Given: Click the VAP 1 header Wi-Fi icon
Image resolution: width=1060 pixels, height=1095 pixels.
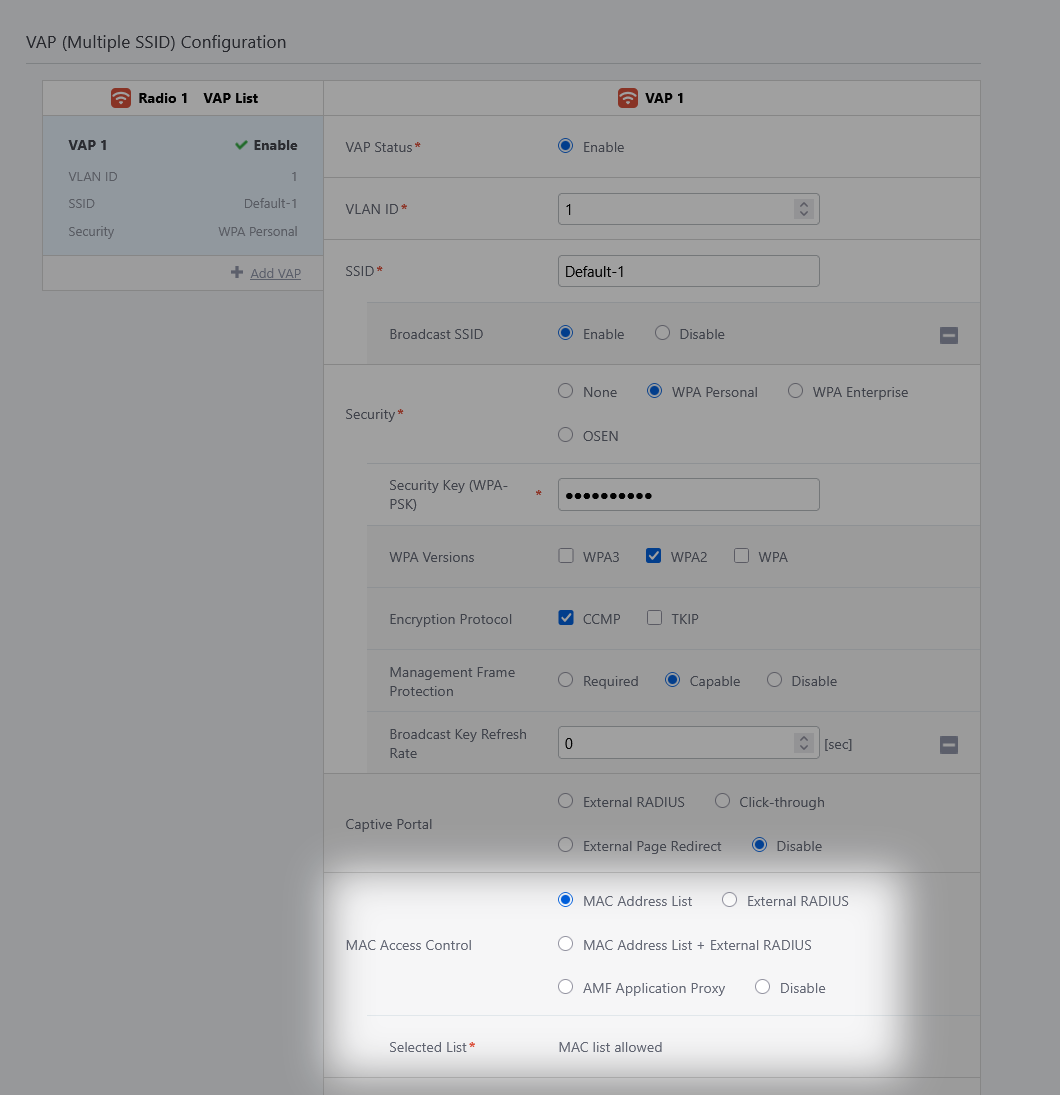Looking at the screenshot, I should pyautogui.click(x=628, y=98).
